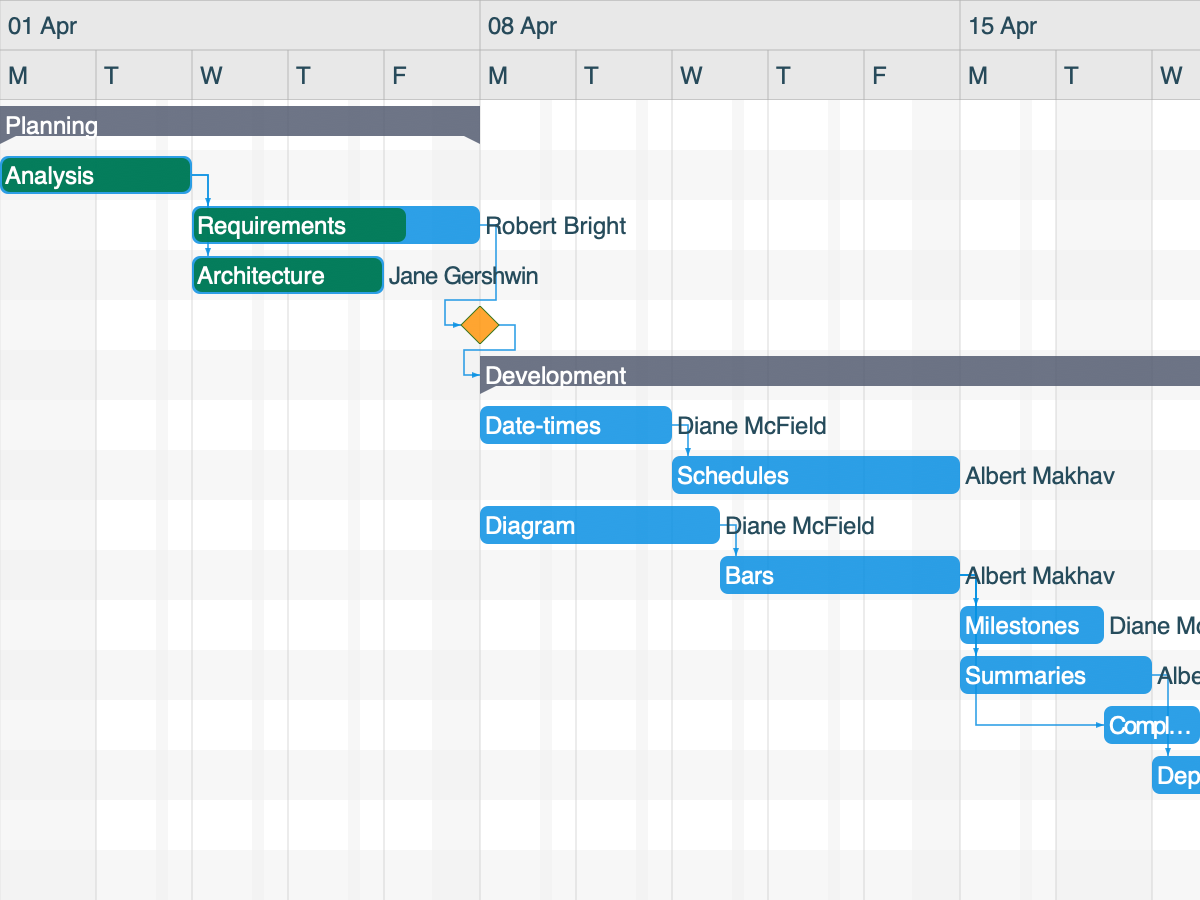Click the 15 Apr week header
This screenshot has height=900, width=1200.
[1080, 25]
